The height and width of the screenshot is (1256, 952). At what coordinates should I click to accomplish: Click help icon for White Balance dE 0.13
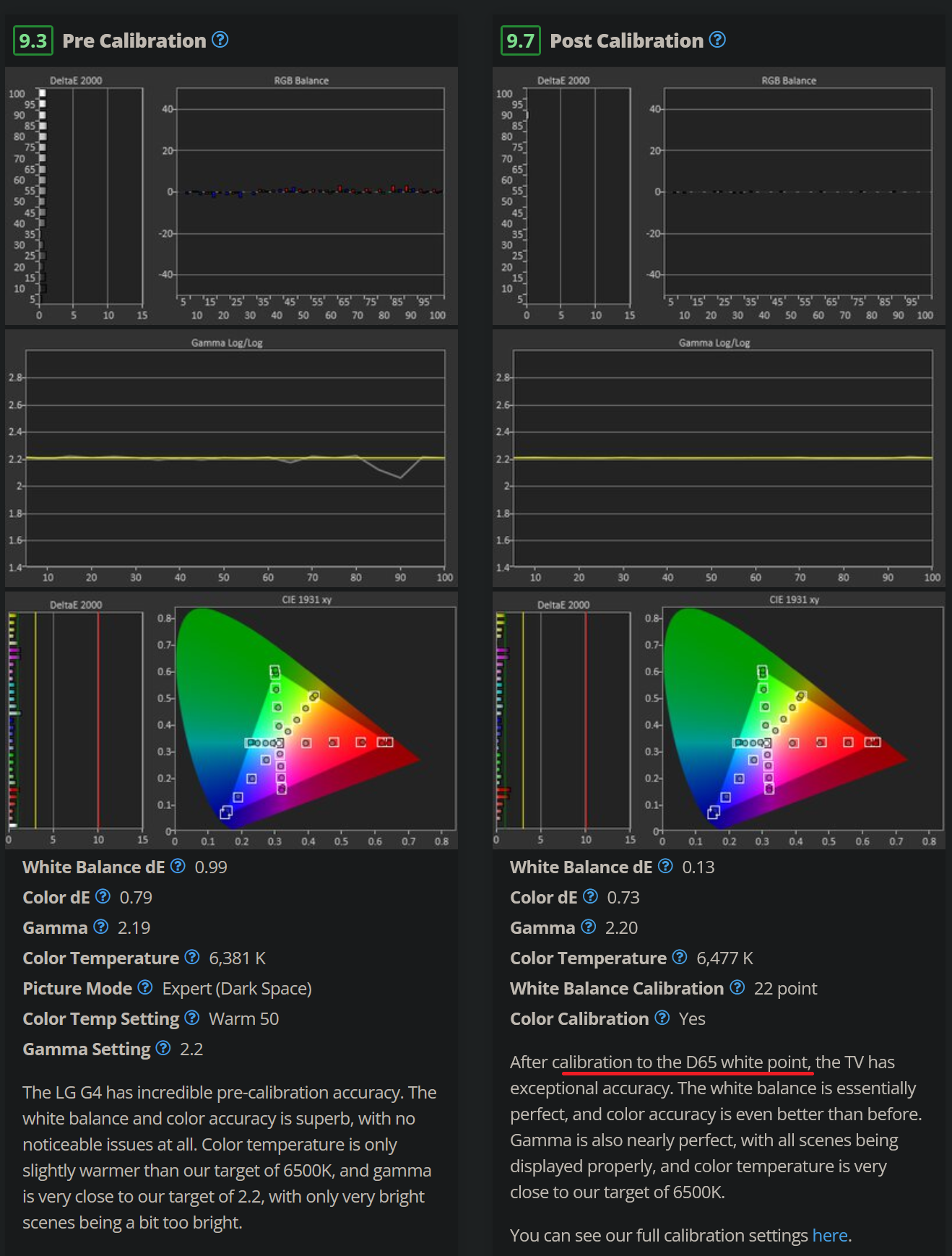(666, 866)
